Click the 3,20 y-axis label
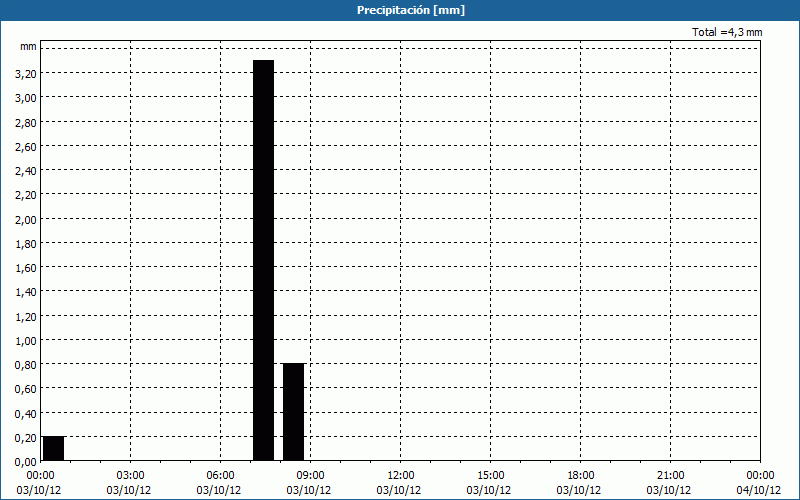The height and width of the screenshot is (500, 800). coord(26,74)
